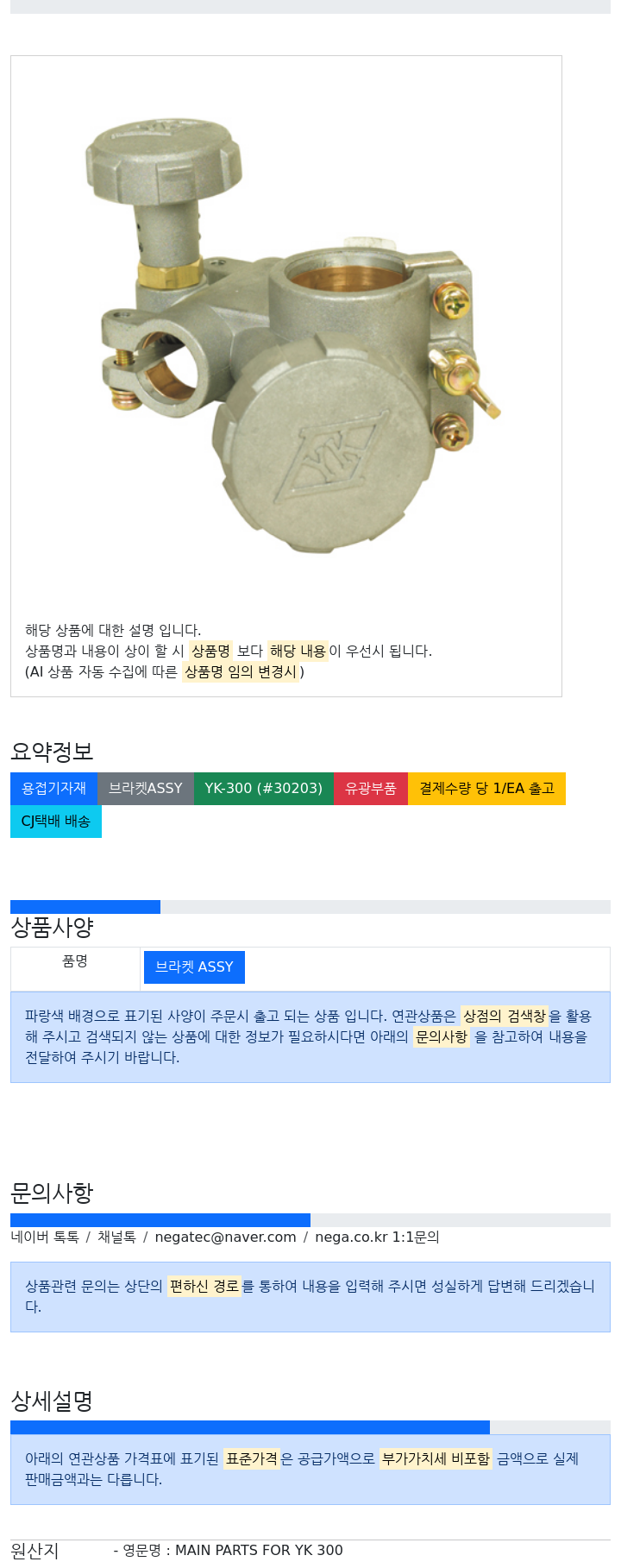This screenshot has width=621, height=1568.
Task: Click the 상세설명 progress bar
Action: [310, 1427]
